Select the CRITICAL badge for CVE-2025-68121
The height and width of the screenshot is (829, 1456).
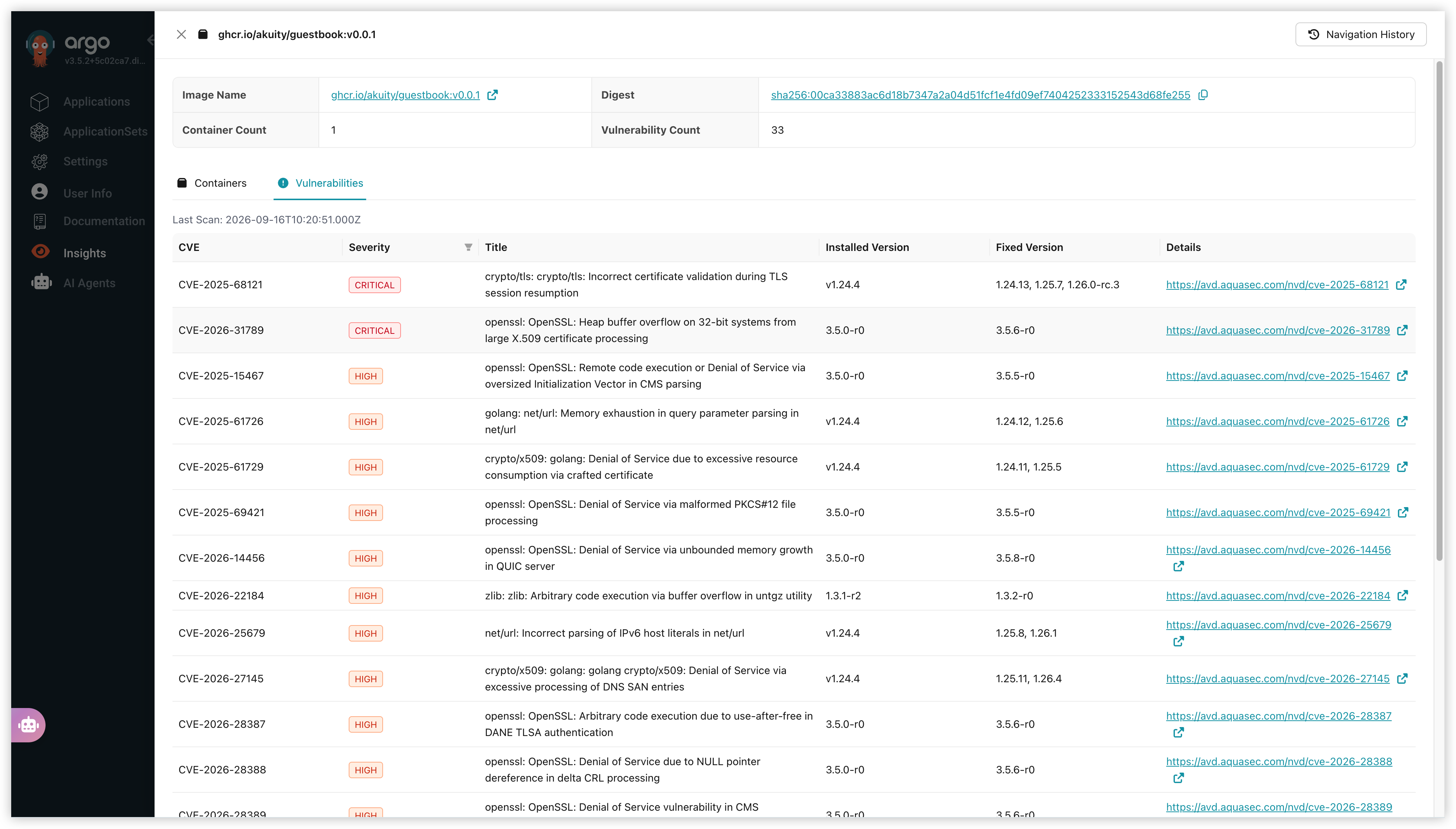(374, 285)
